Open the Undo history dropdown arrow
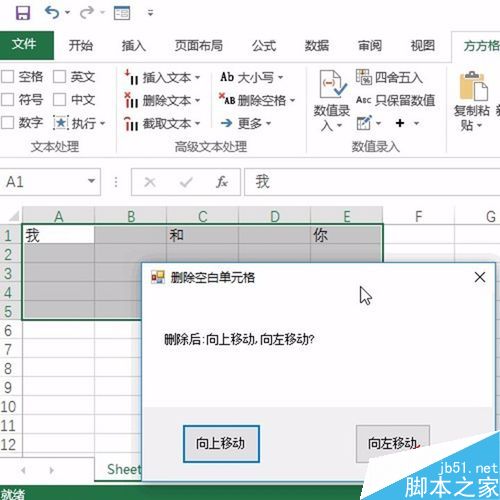The height and width of the screenshot is (500, 500). [68, 13]
